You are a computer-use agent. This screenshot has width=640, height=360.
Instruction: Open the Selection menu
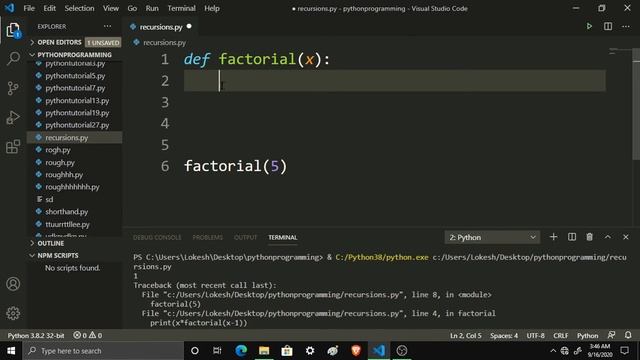point(79,8)
